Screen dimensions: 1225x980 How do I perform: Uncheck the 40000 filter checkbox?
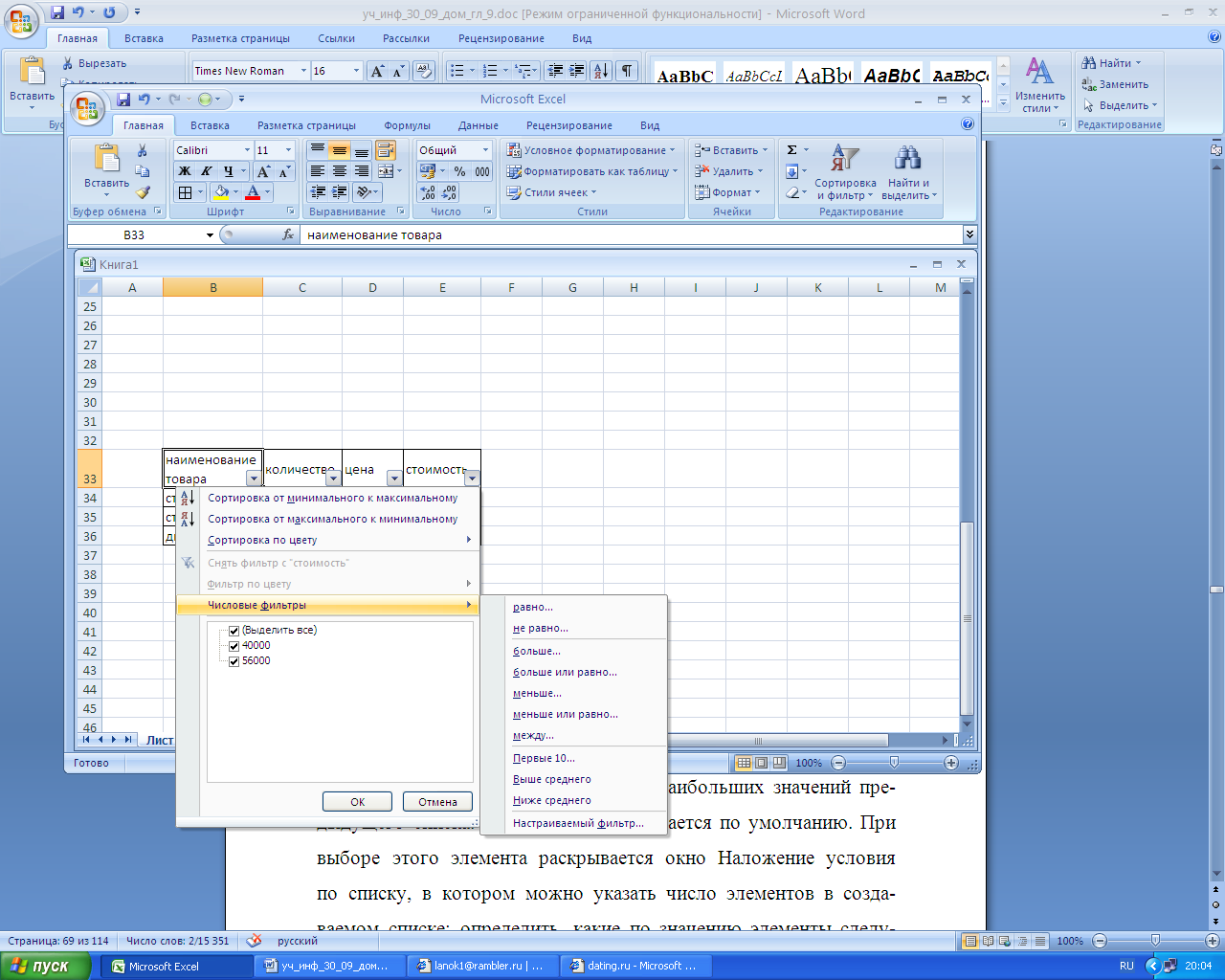[x=234, y=646]
